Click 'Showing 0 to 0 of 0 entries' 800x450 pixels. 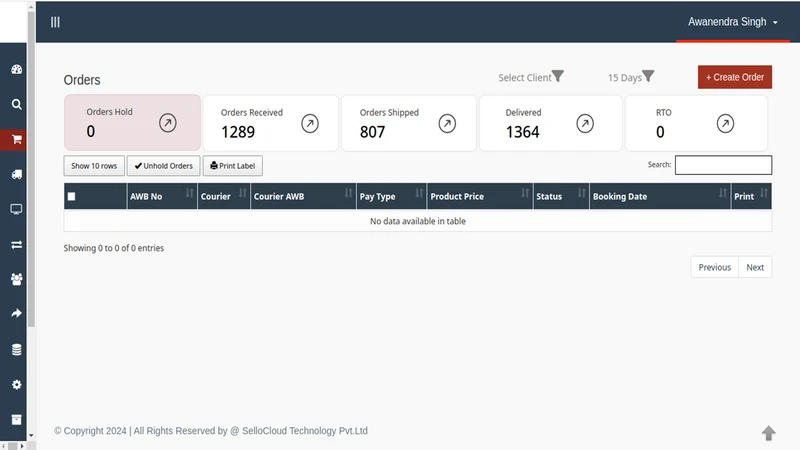[114, 248]
